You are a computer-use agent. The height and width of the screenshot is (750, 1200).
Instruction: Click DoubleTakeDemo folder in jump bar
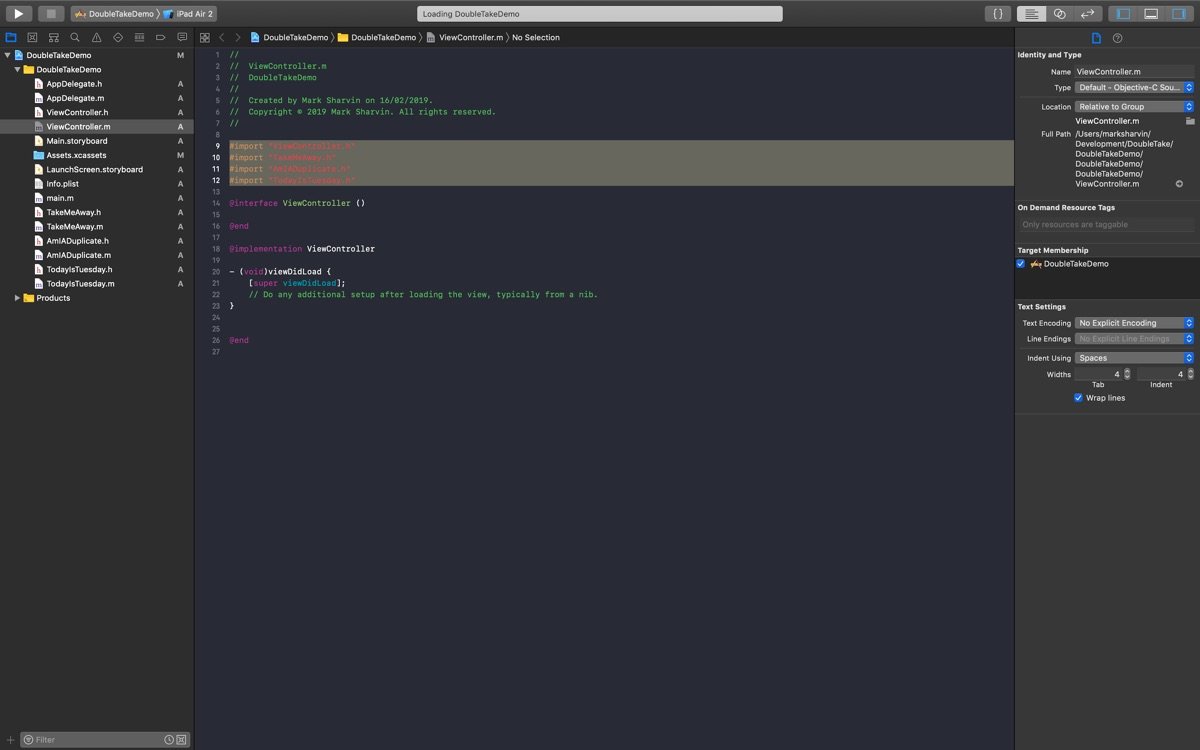(x=383, y=37)
